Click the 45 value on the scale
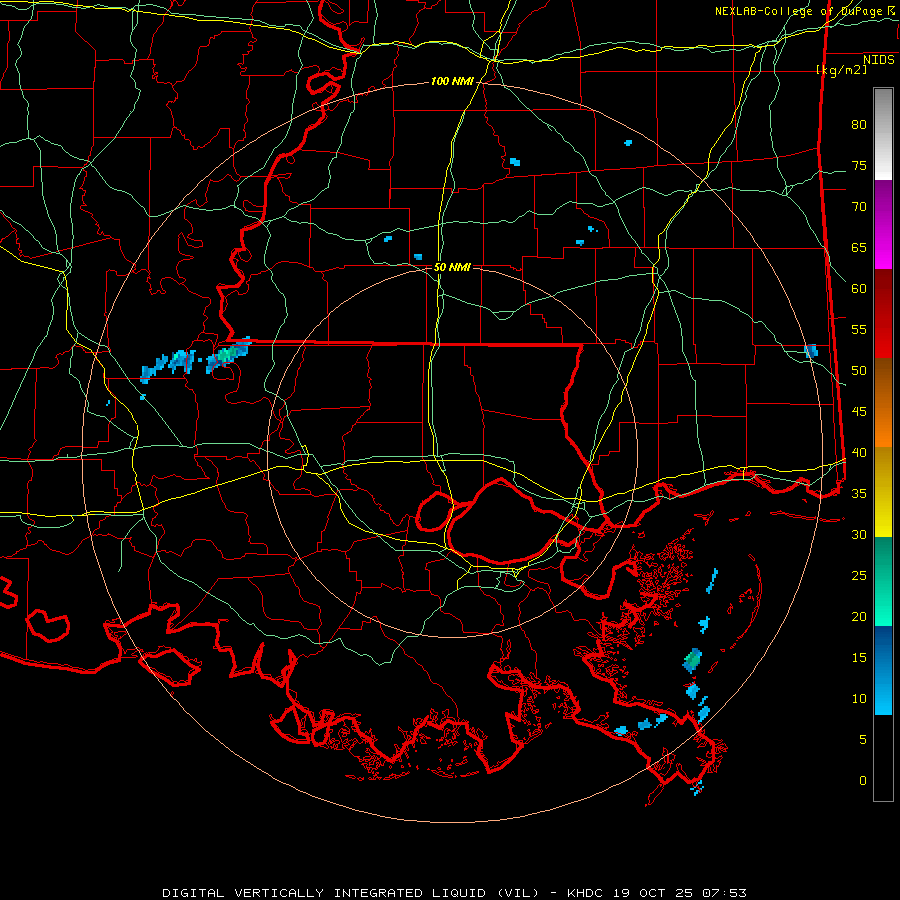The image size is (900, 900). (859, 412)
